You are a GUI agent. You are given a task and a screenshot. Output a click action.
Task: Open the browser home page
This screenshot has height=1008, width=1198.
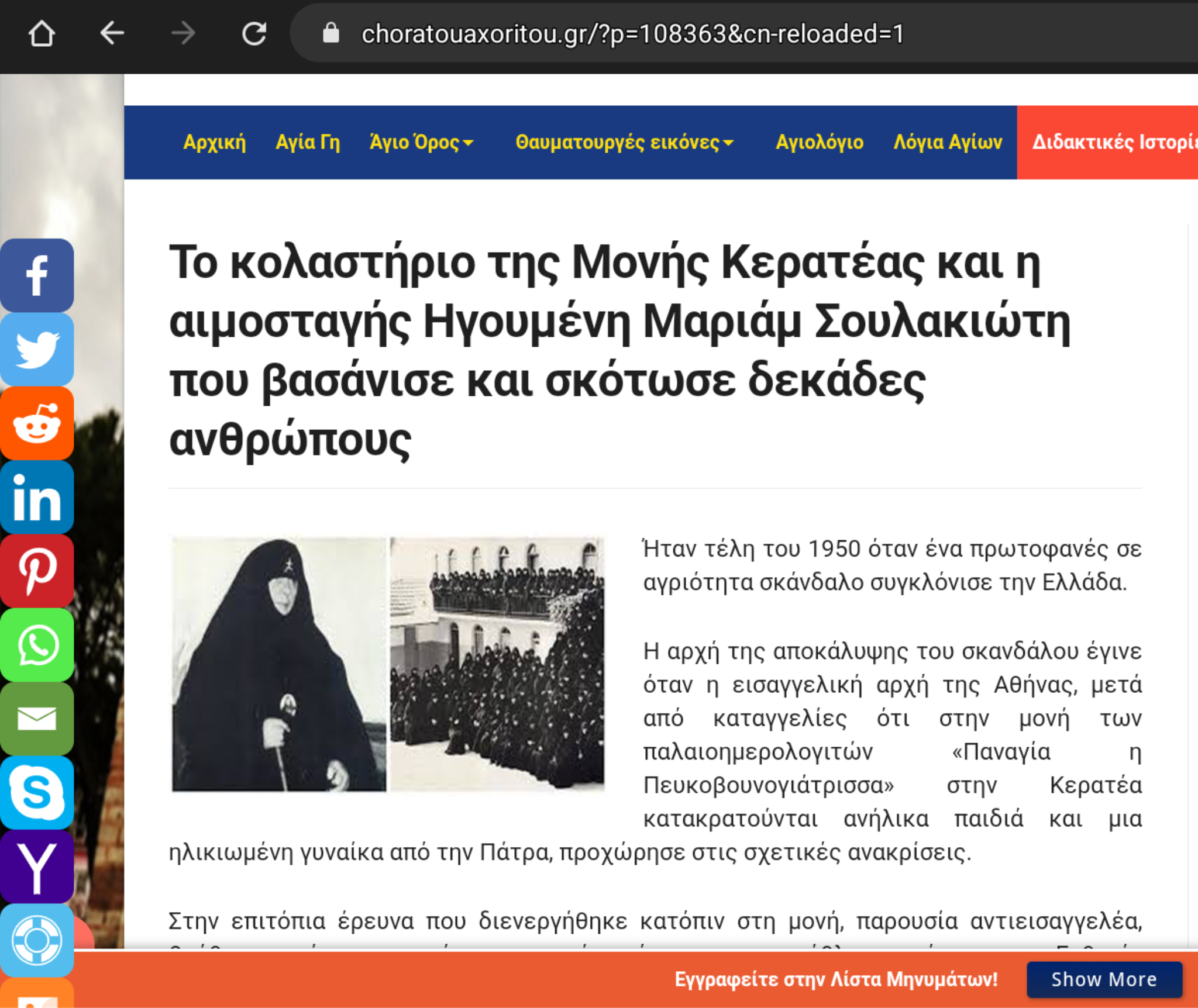point(42,33)
